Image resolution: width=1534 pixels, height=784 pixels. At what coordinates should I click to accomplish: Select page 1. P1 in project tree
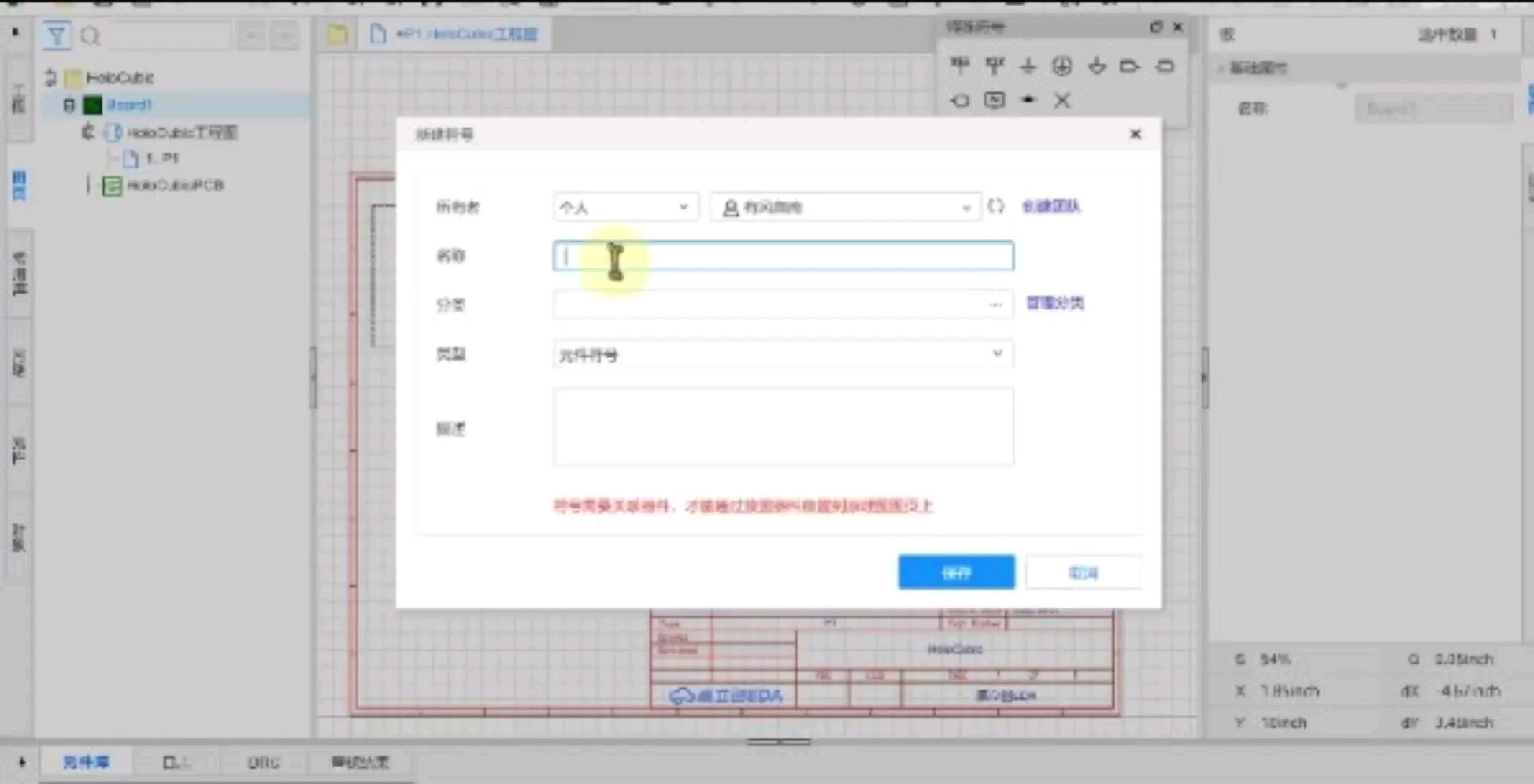pyautogui.click(x=161, y=158)
